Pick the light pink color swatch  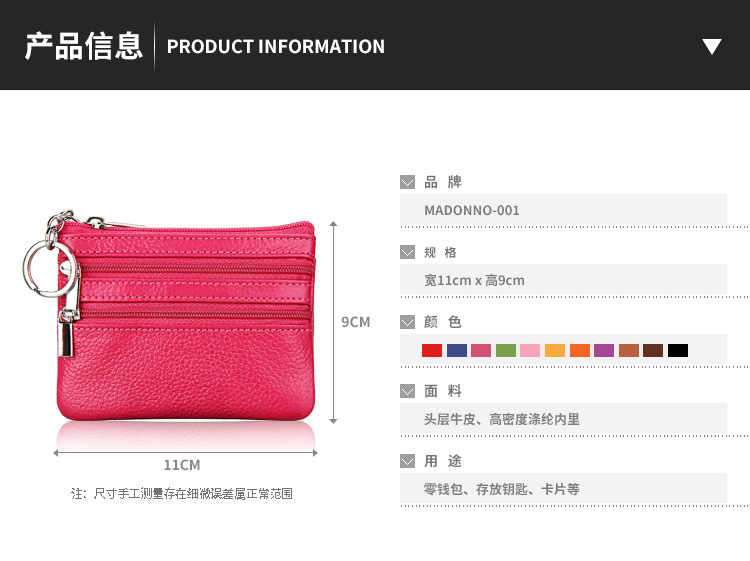530,351
